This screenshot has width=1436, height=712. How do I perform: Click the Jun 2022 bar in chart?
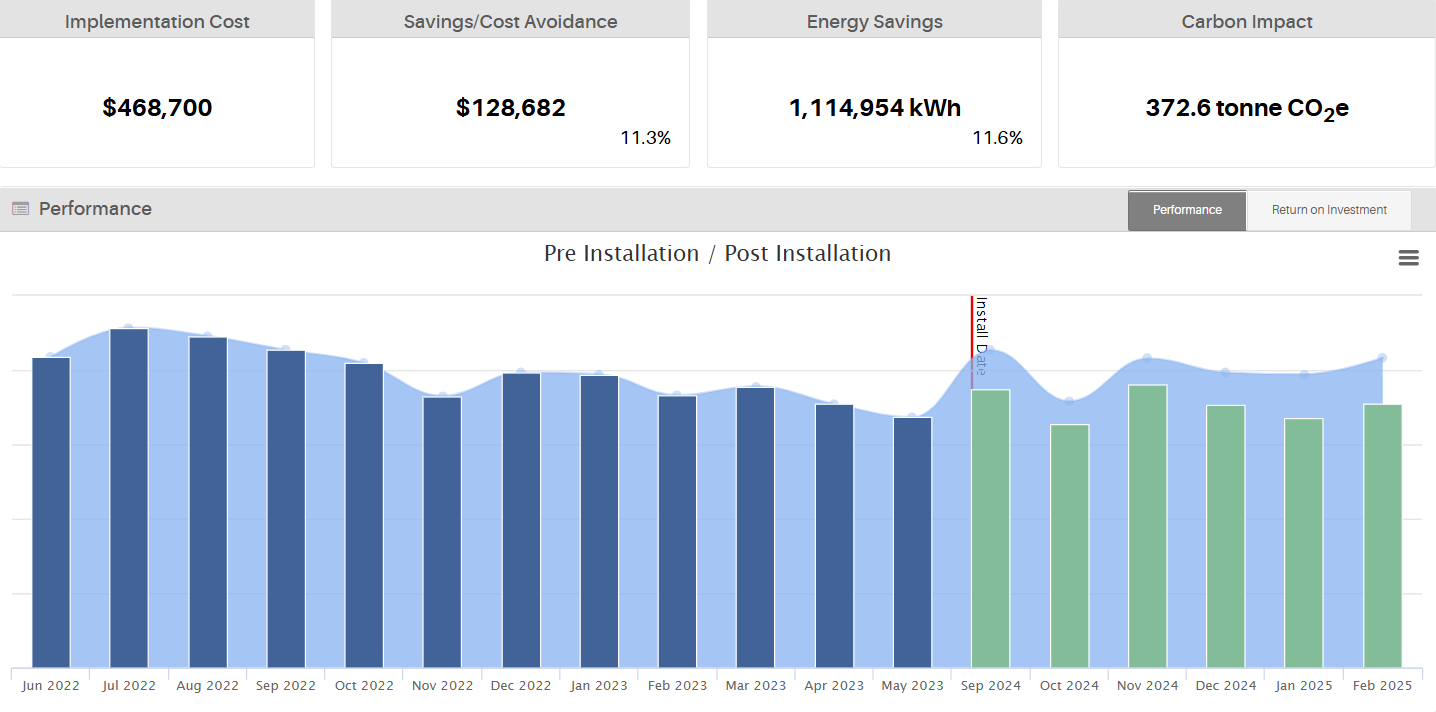point(51,512)
